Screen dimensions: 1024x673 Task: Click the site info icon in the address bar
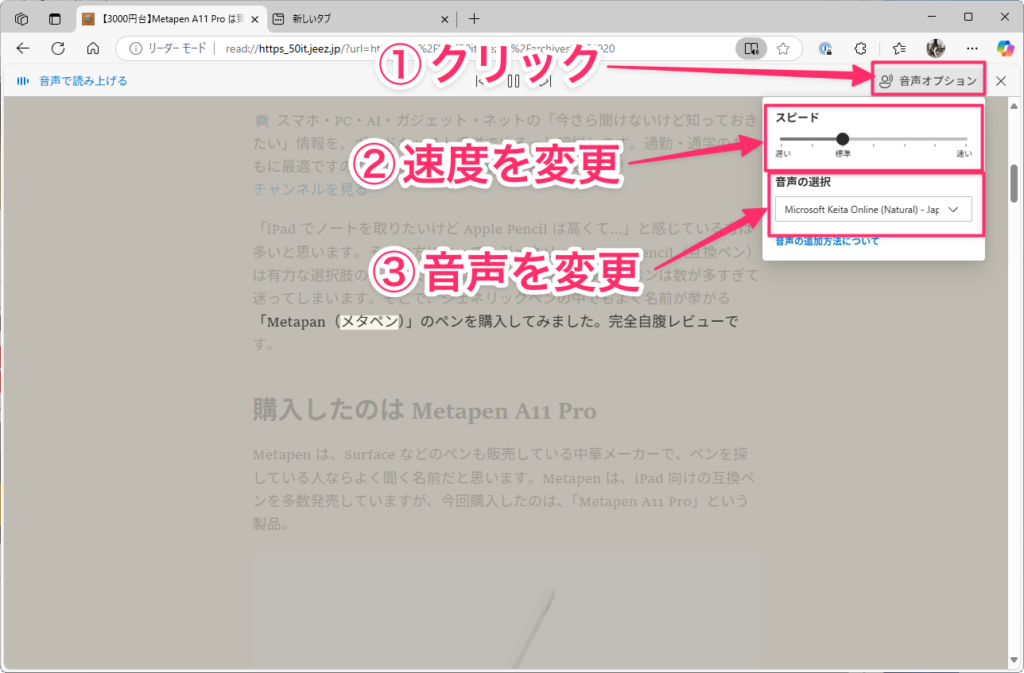click(135, 48)
